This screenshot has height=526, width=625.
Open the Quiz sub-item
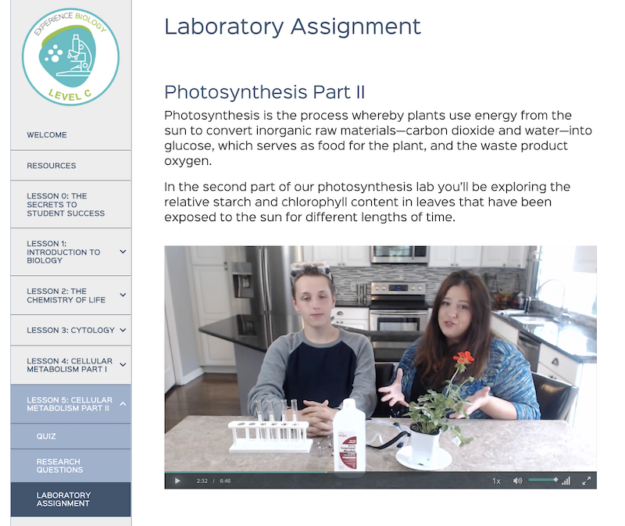pyautogui.click(x=71, y=436)
